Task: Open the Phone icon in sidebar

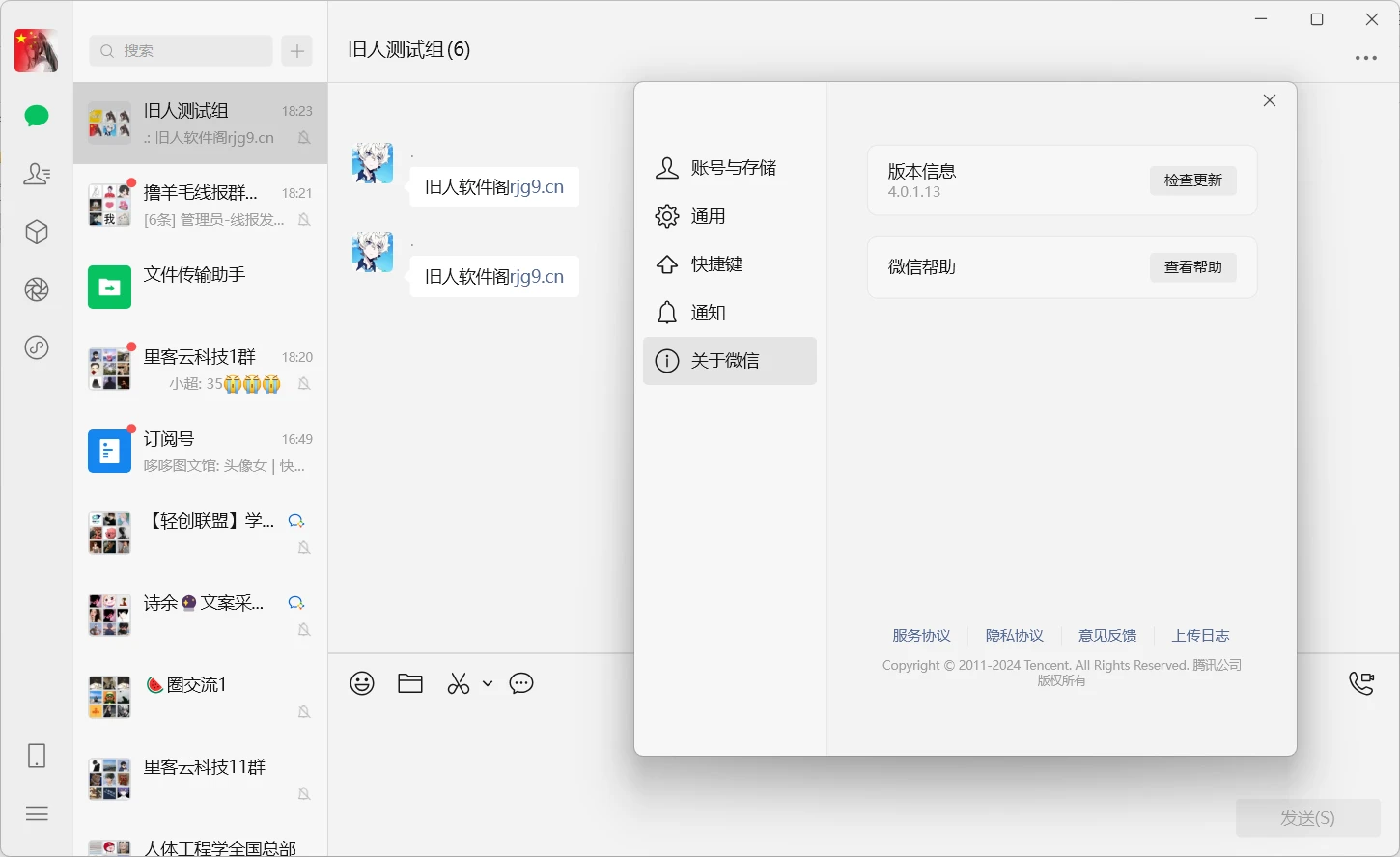Action: [37, 756]
